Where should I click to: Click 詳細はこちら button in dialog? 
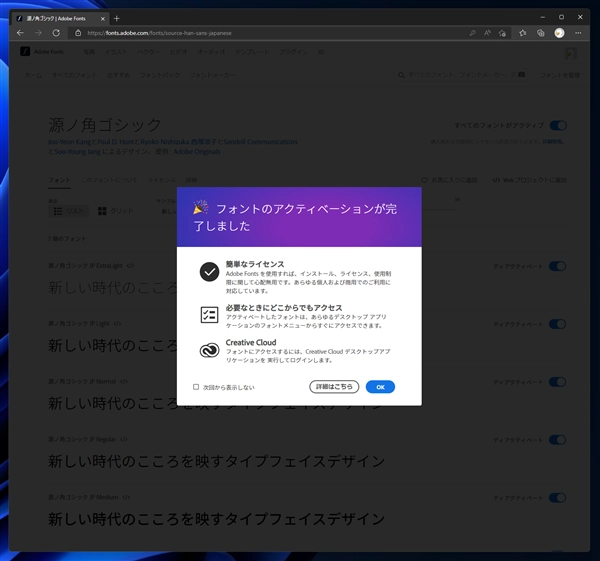334,387
